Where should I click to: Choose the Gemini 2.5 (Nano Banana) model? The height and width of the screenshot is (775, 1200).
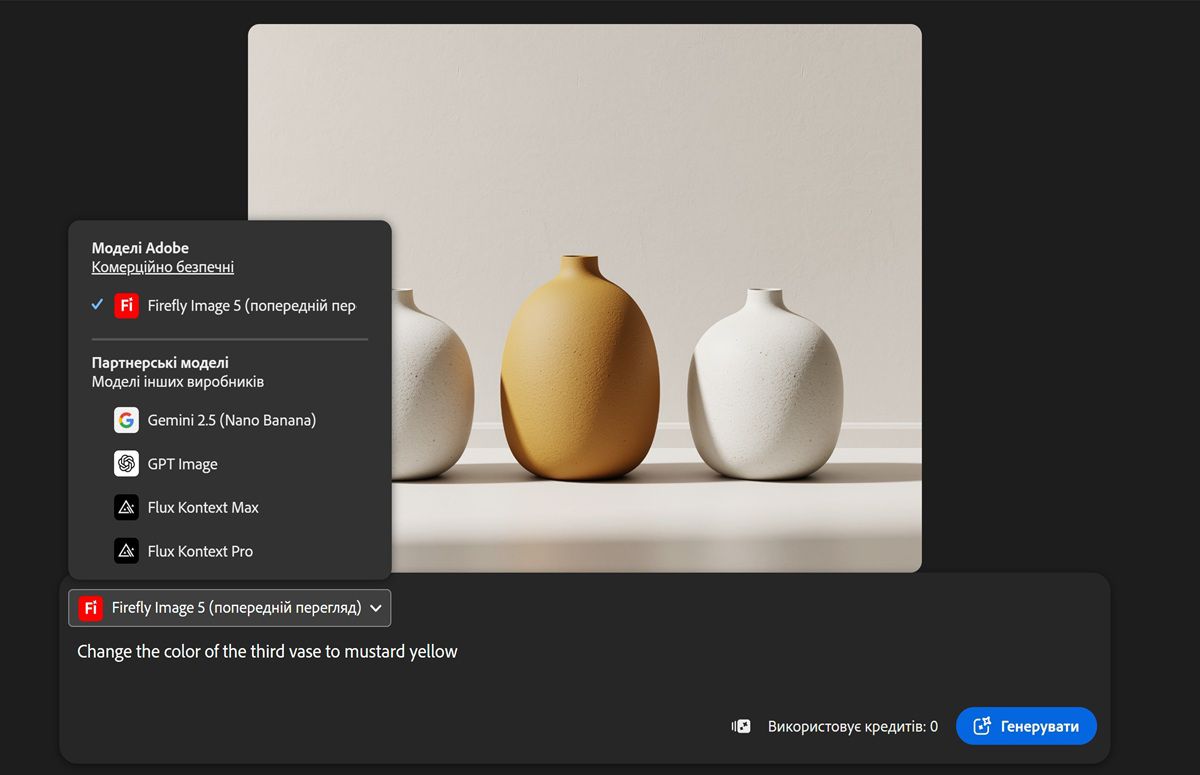229,420
